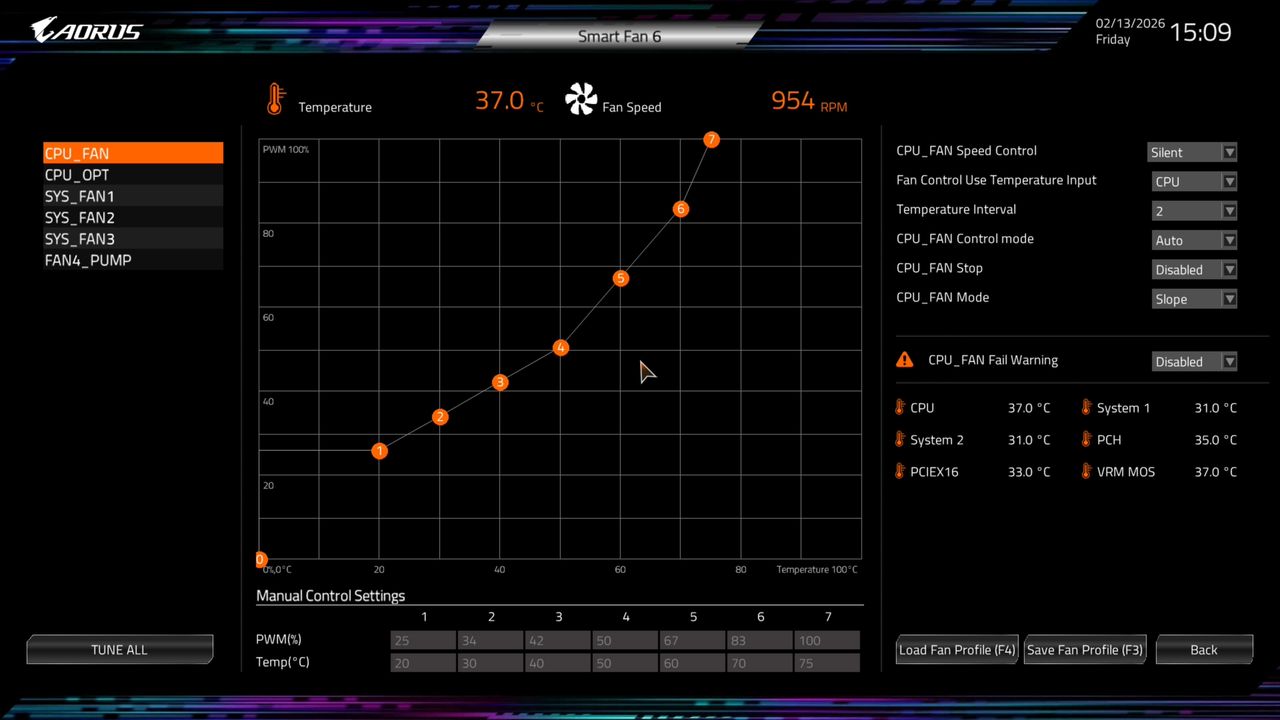Click the System 1 thermometer icon
The width and height of the screenshot is (1280, 720).
[1086, 407]
